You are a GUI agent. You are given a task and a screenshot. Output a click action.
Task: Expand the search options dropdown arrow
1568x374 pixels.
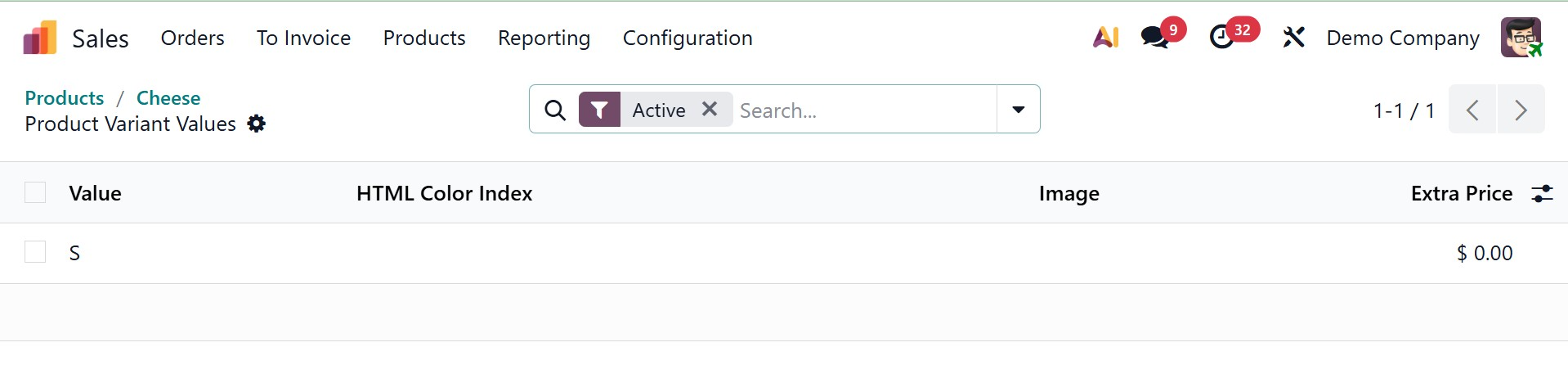[1018, 110]
